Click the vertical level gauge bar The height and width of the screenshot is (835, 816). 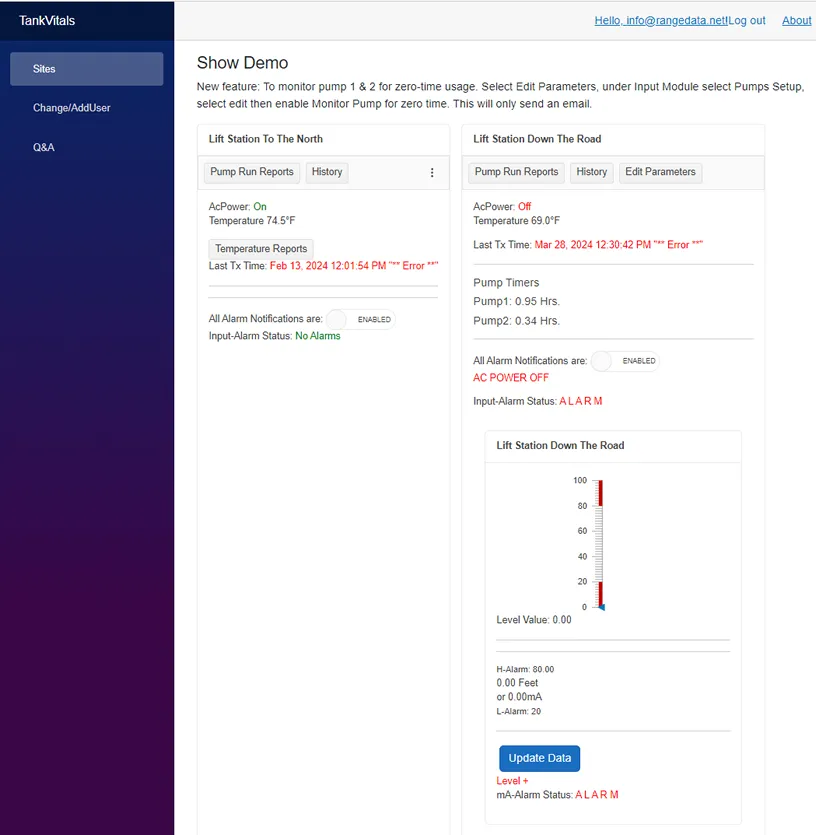tap(599, 543)
